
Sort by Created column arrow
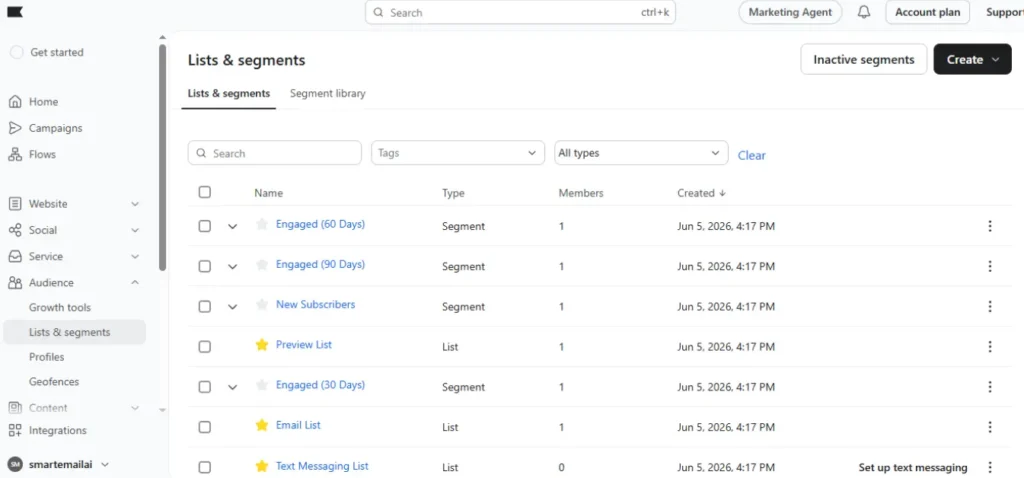722,193
